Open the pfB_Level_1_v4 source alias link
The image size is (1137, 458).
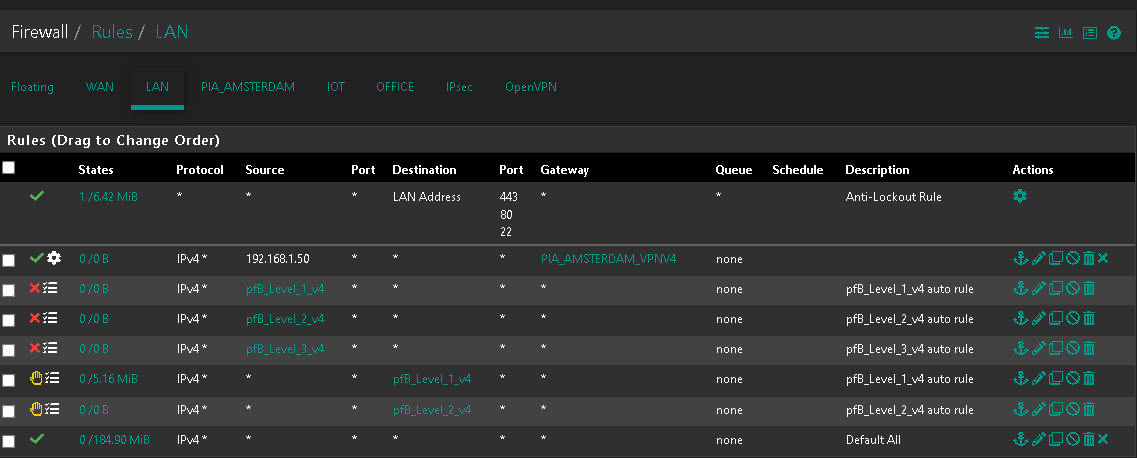pyautogui.click(x=285, y=289)
